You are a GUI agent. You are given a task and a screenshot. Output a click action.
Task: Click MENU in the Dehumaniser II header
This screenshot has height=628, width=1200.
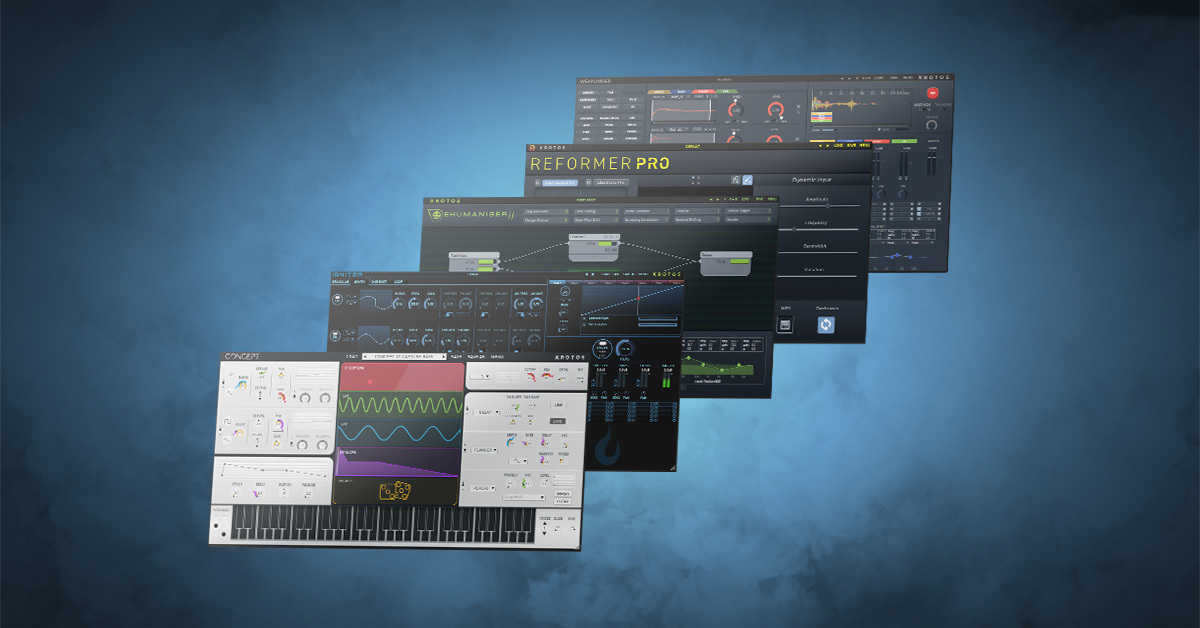click(771, 199)
